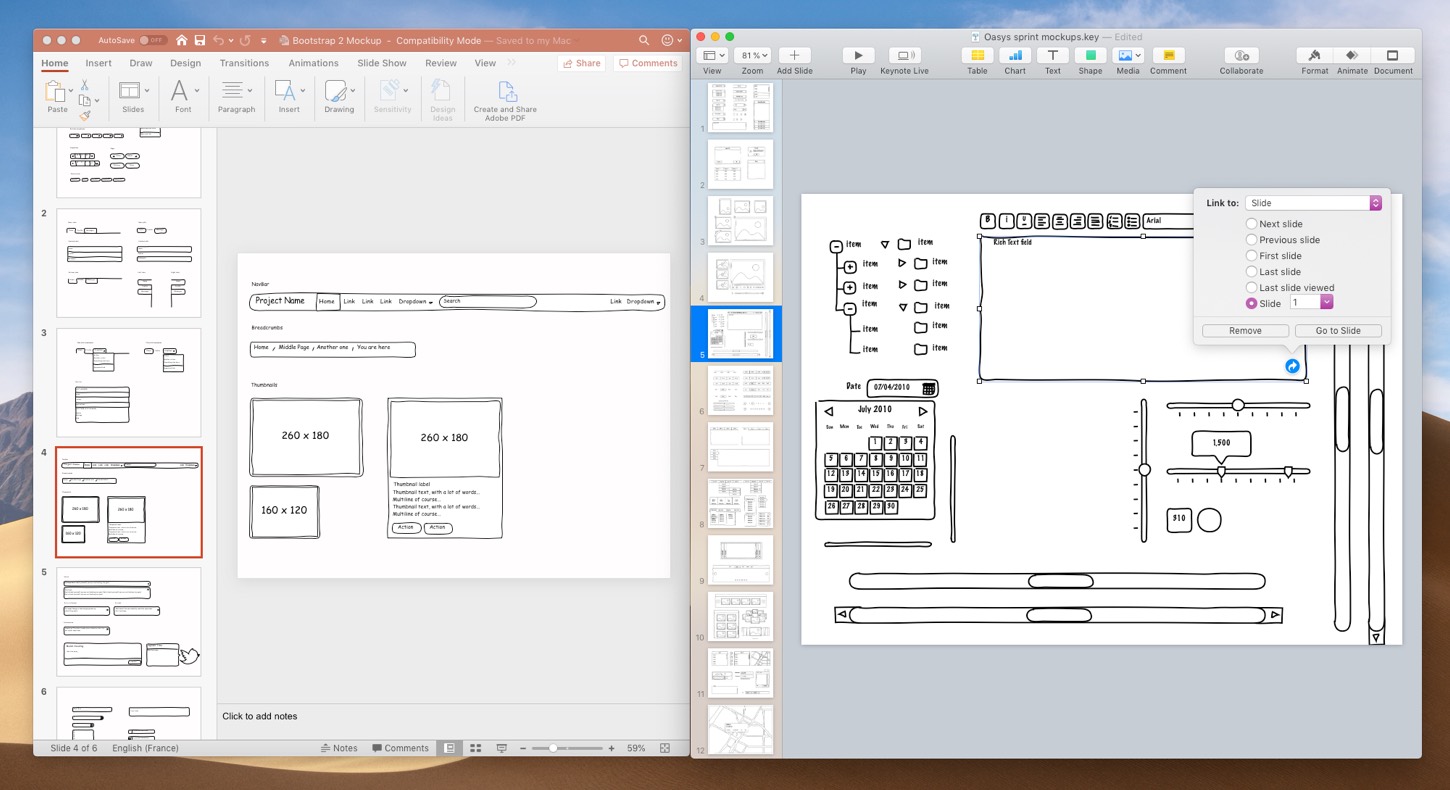
Task: Click the Play icon in Keynote toolbar
Action: (858, 56)
